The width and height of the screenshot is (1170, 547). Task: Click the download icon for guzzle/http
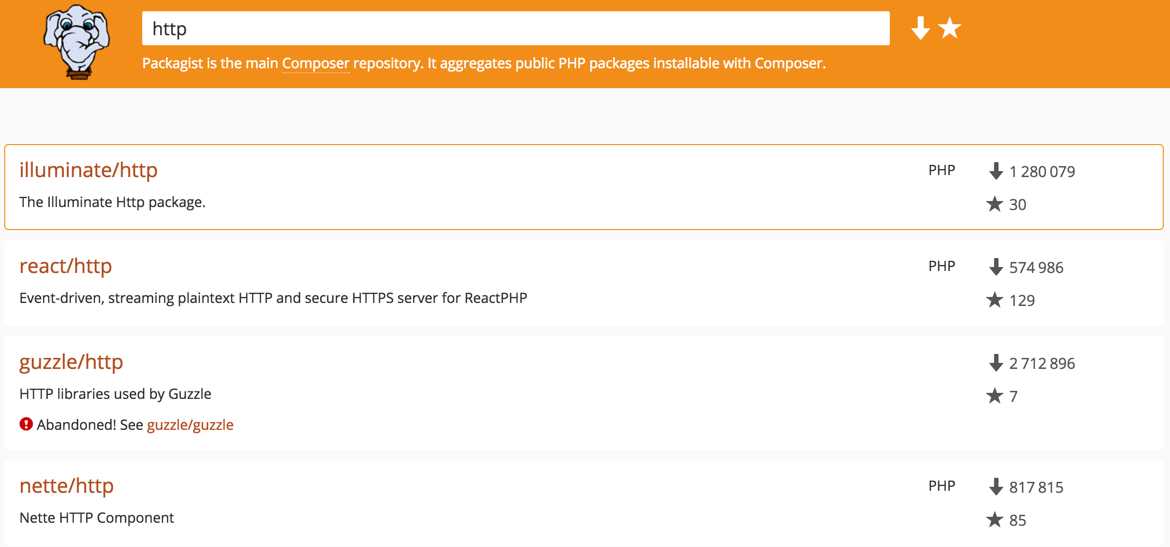(x=995, y=363)
